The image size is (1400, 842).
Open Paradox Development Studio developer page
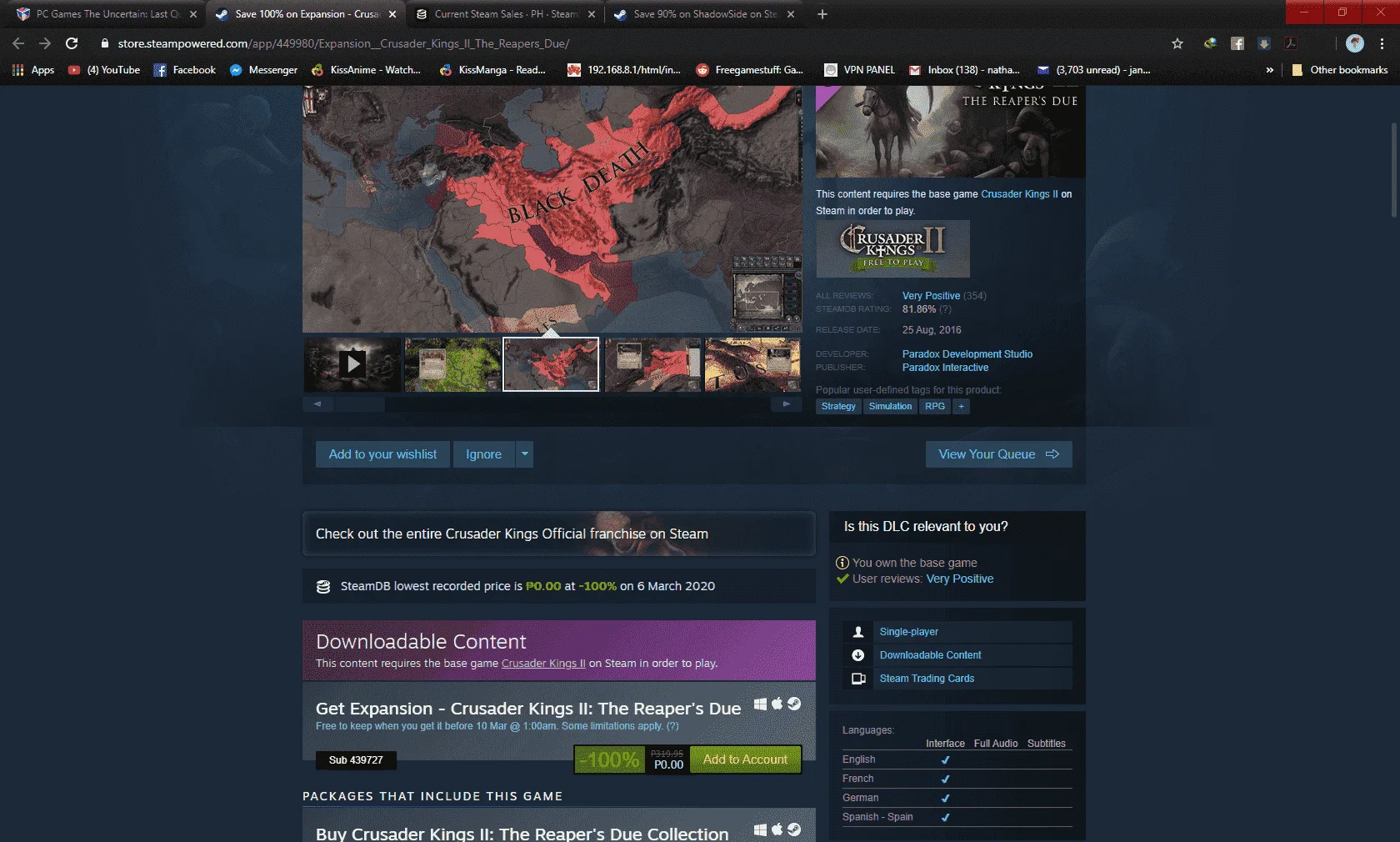click(967, 354)
